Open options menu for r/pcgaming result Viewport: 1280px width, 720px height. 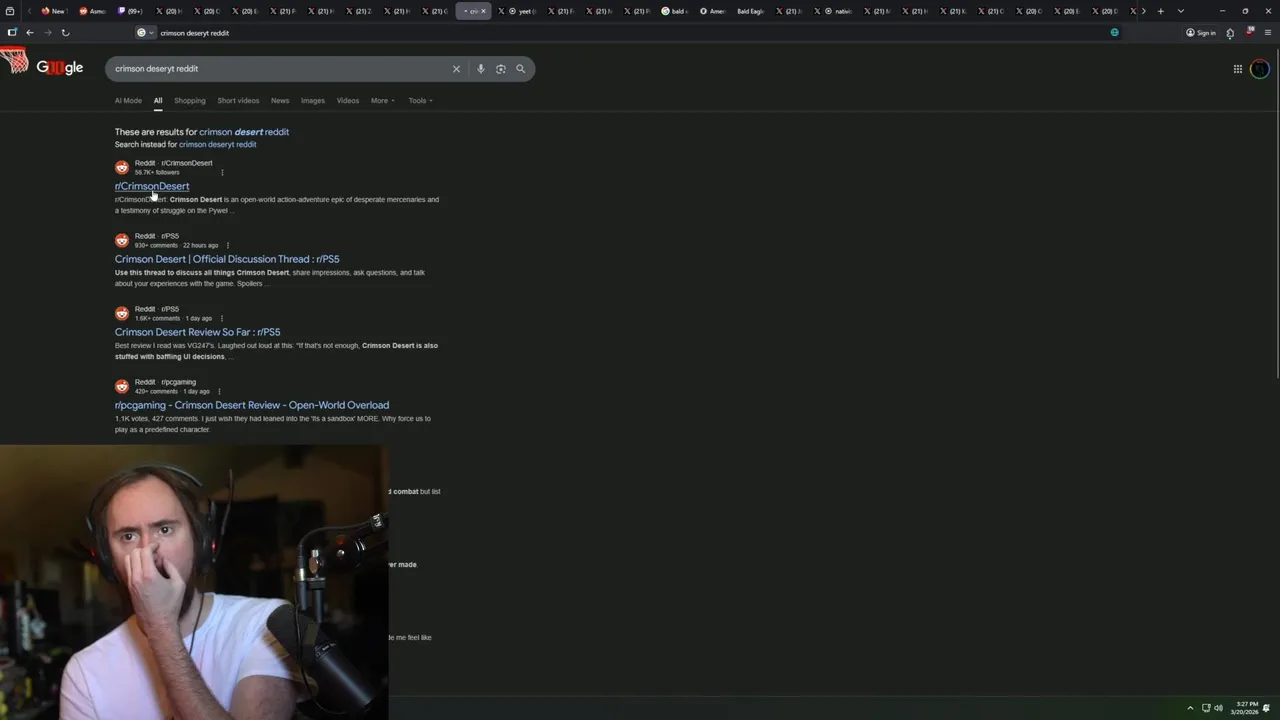tap(219, 391)
